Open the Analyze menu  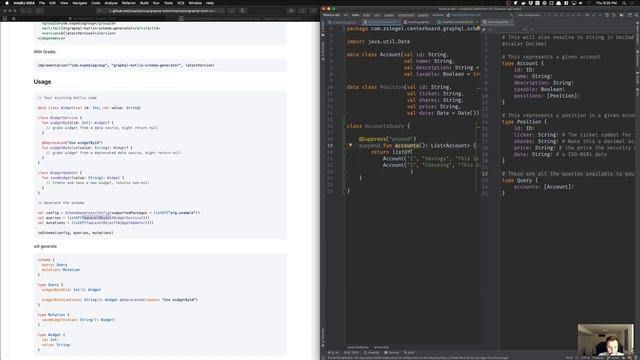[x=111, y=3]
